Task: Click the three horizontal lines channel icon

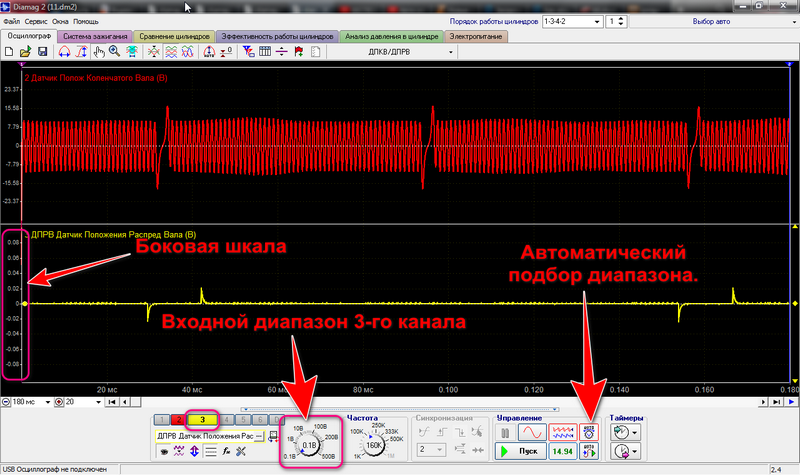Action: click(210, 452)
